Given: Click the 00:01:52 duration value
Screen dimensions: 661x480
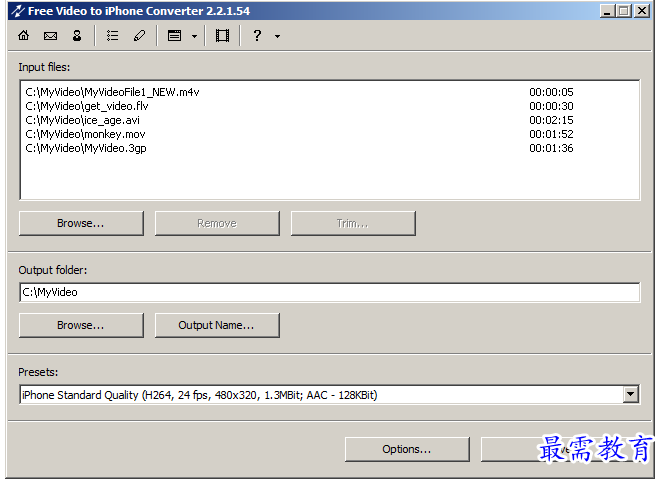Looking at the screenshot, I should (551, 134).
